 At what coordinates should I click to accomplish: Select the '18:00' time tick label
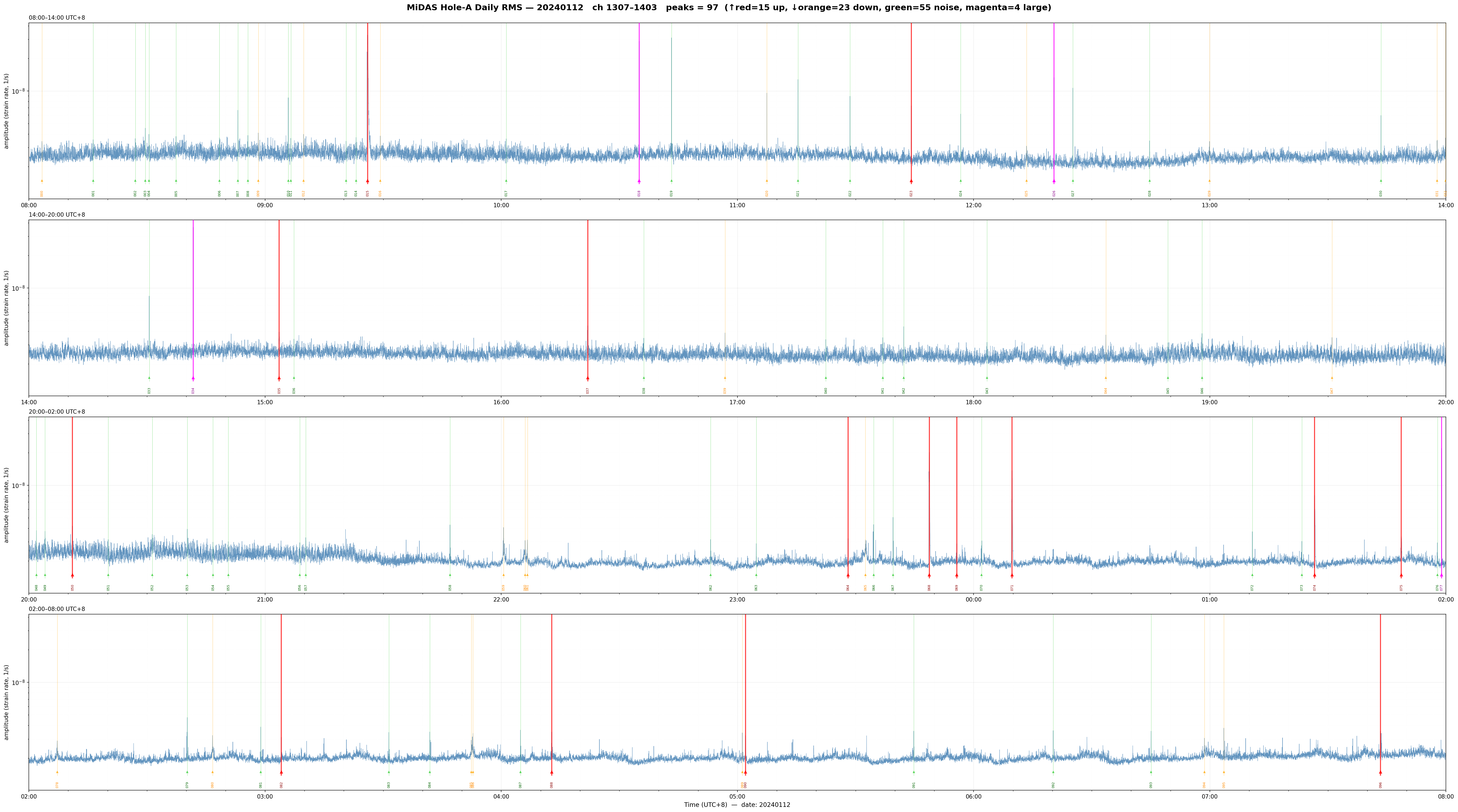click(x=974, y=403)
